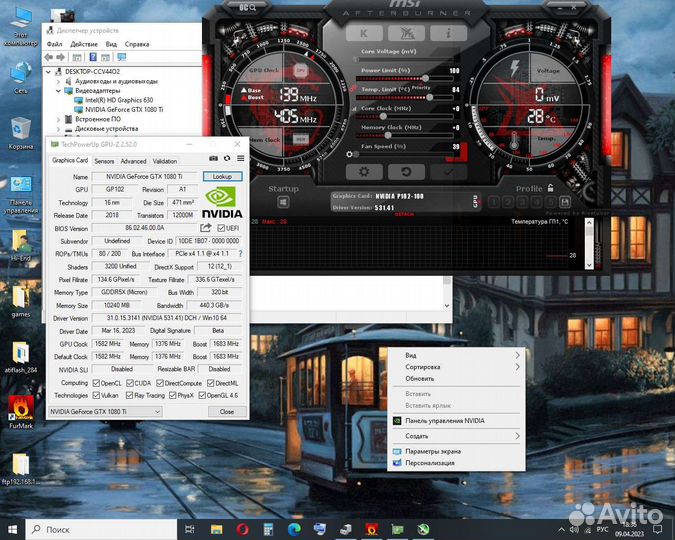Toggle the OpenCL checkbox
Viewport: 675px width, 540px height.
coord(96,383)
